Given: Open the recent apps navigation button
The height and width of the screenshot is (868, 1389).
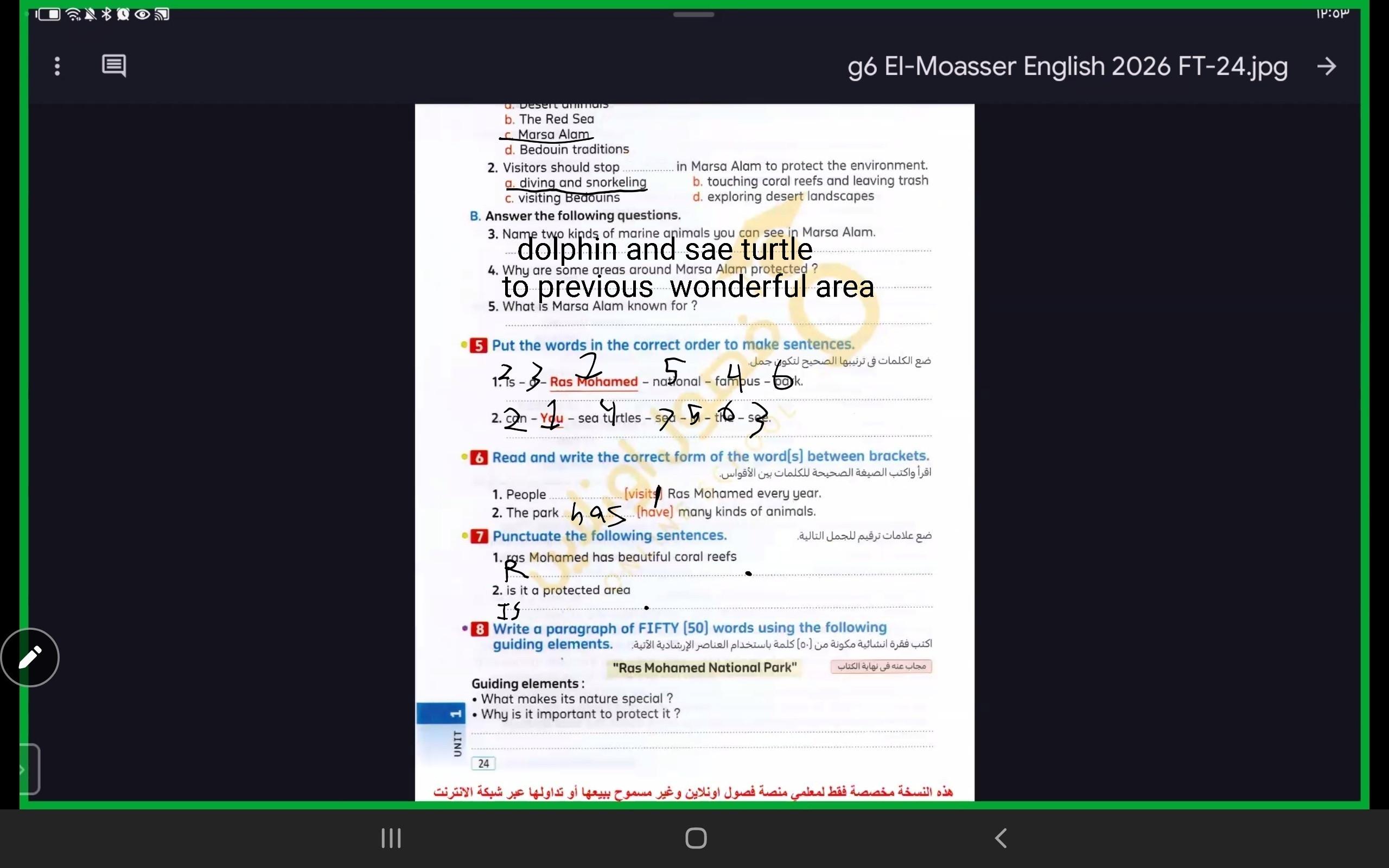Looking at the screenshot, I should coord(391,838).
